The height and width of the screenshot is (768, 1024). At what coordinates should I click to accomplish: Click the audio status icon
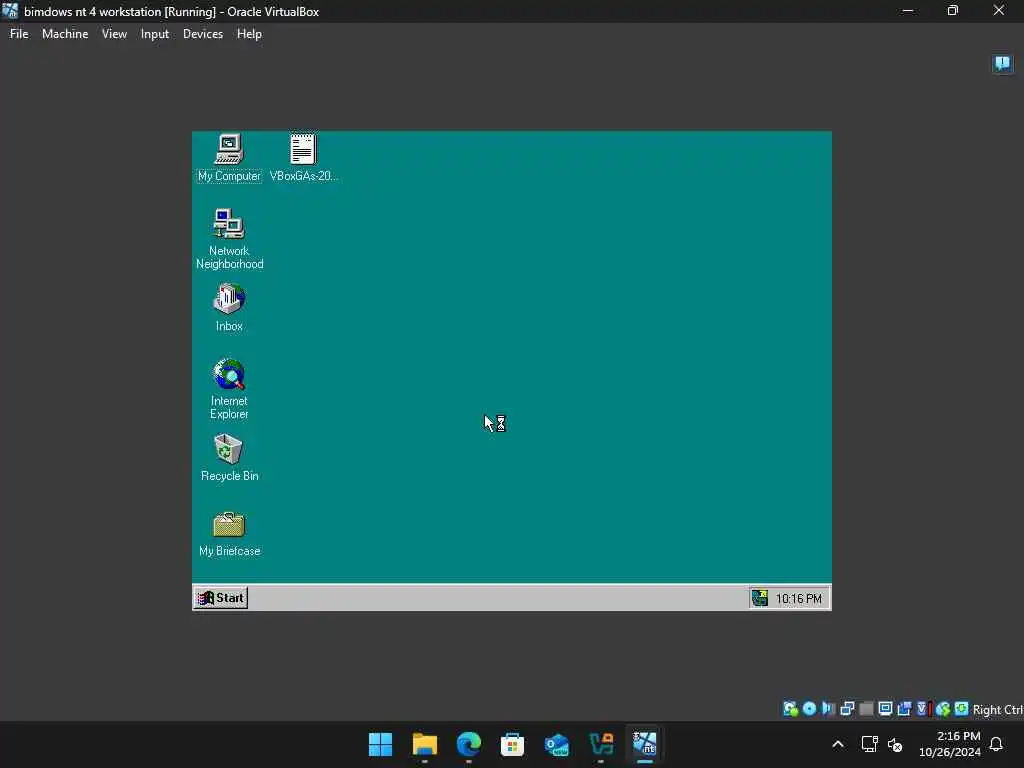click(828, 709)
